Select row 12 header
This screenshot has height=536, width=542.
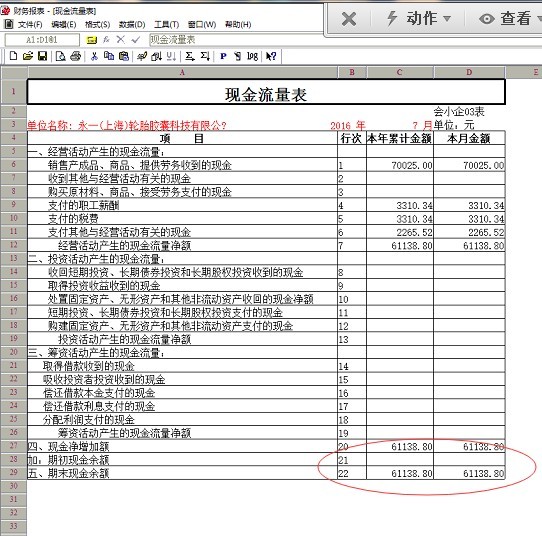pos(13,245)
